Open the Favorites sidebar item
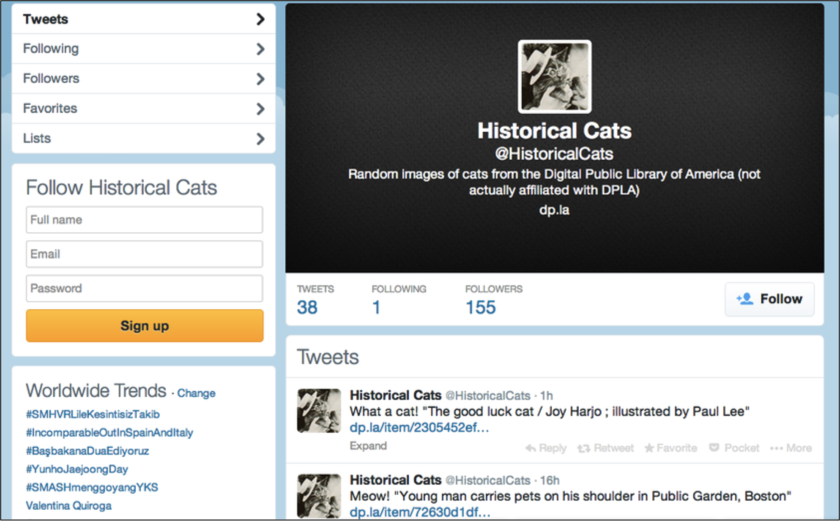Screen dimensions: 840x521 144,109
